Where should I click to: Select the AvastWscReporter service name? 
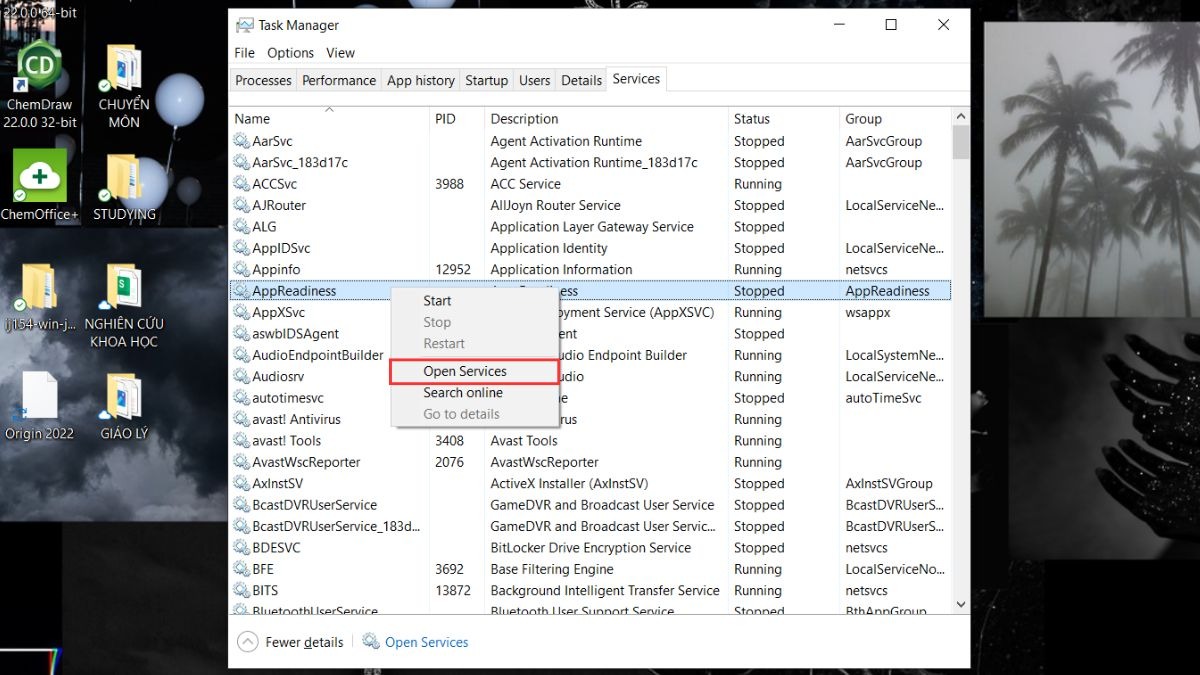[x=306, y=462]
